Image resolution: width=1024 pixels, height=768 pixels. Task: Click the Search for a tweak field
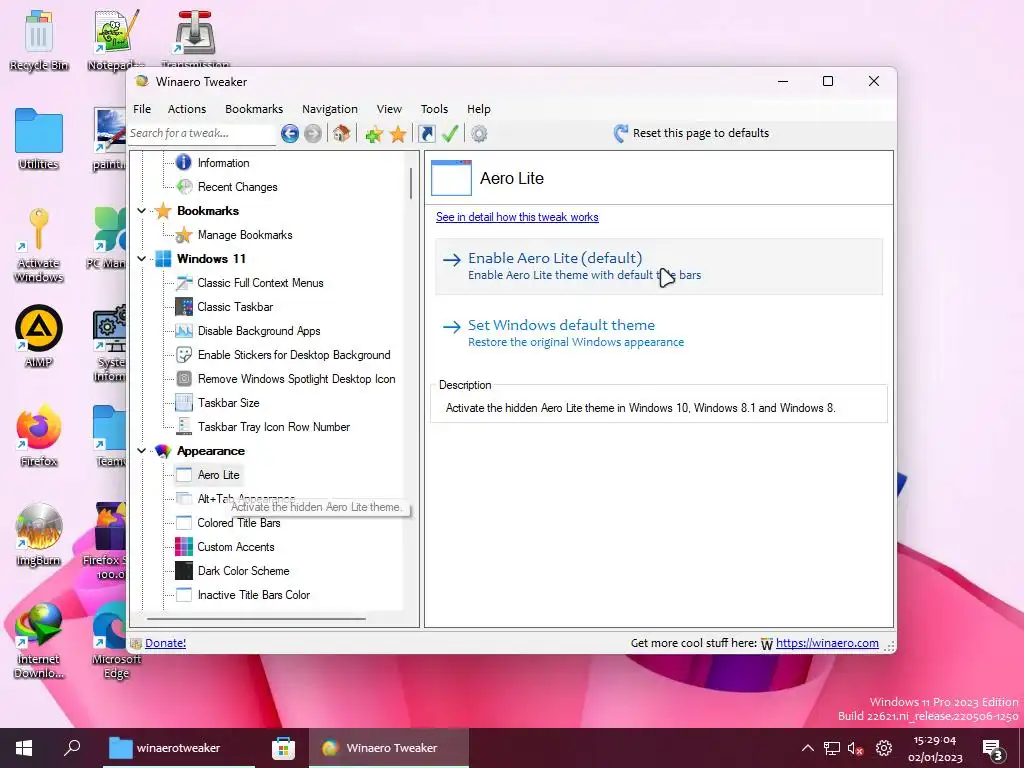point(201,133)
